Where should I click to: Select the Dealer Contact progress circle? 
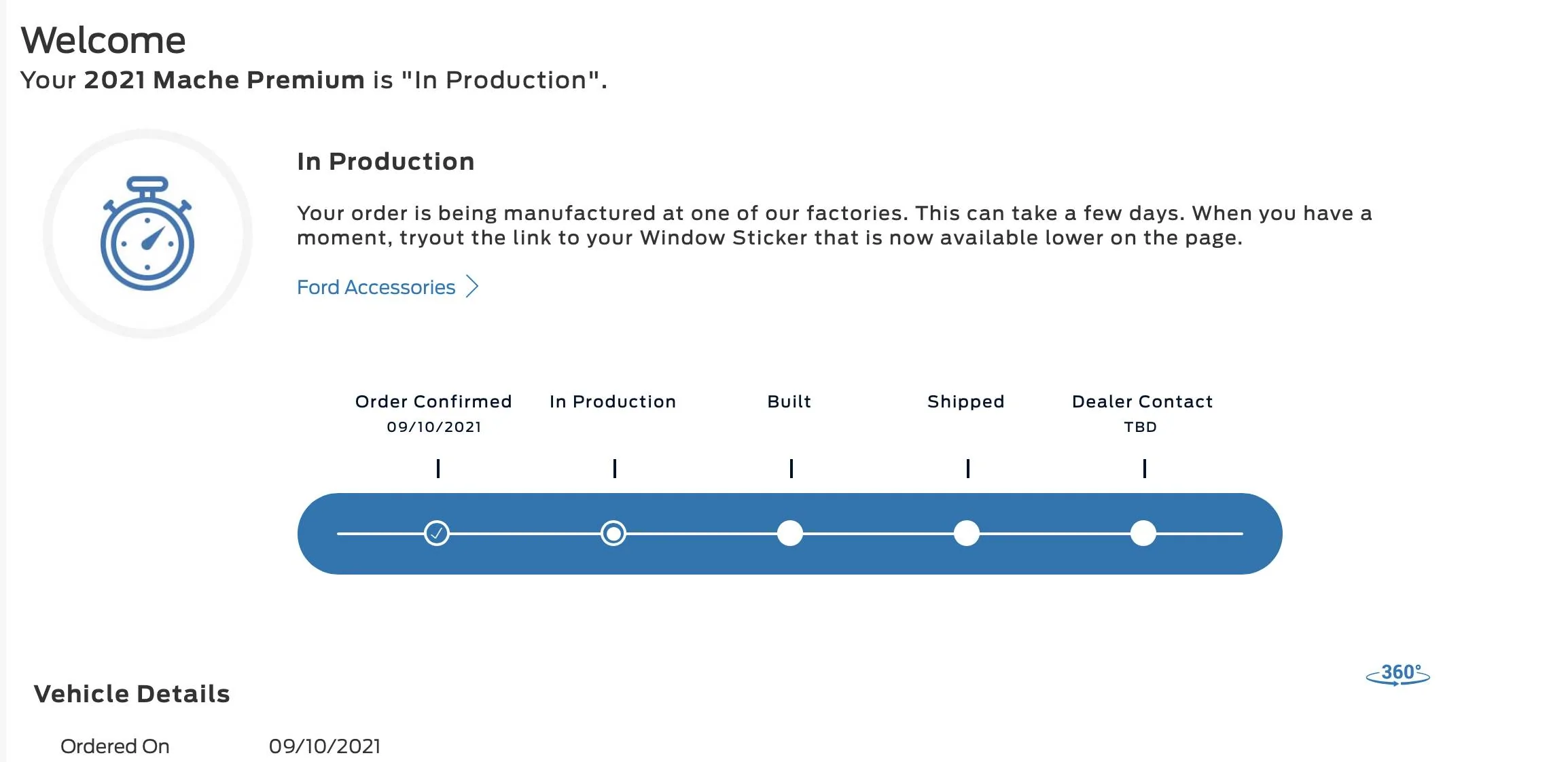pyautogui.click(x=1143, y=533)
